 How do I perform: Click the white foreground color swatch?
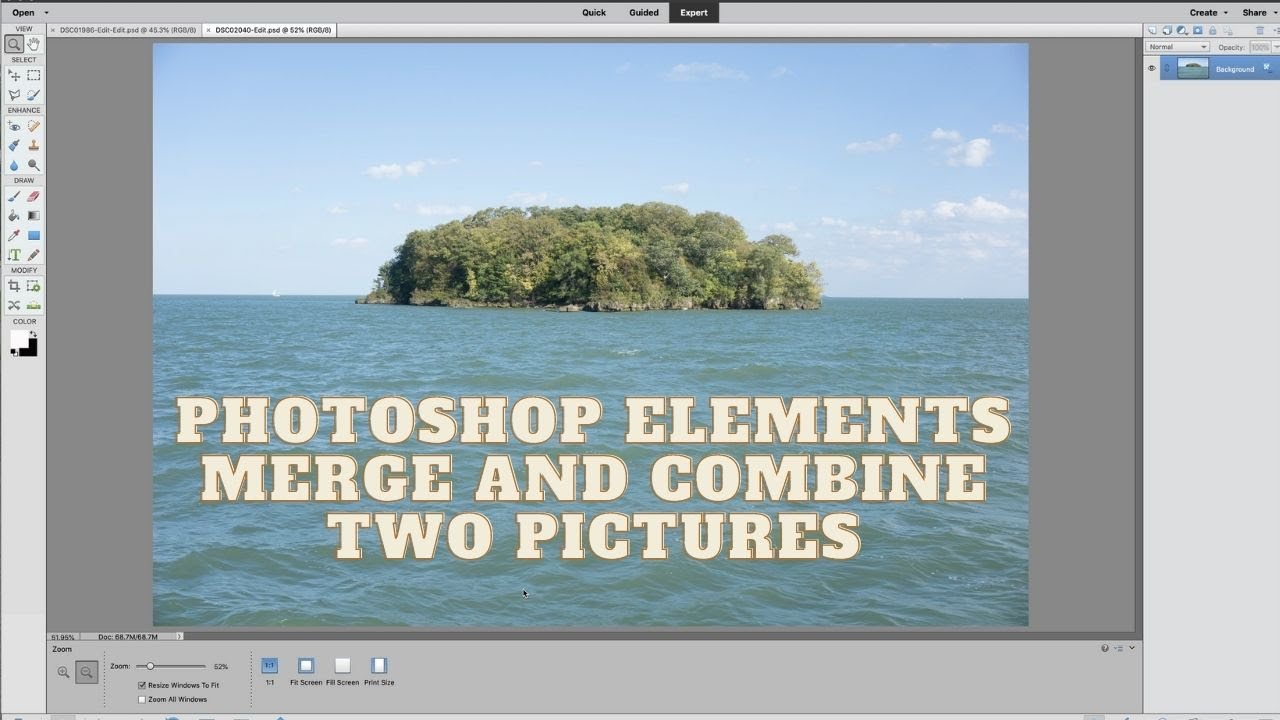click(17, 338)
